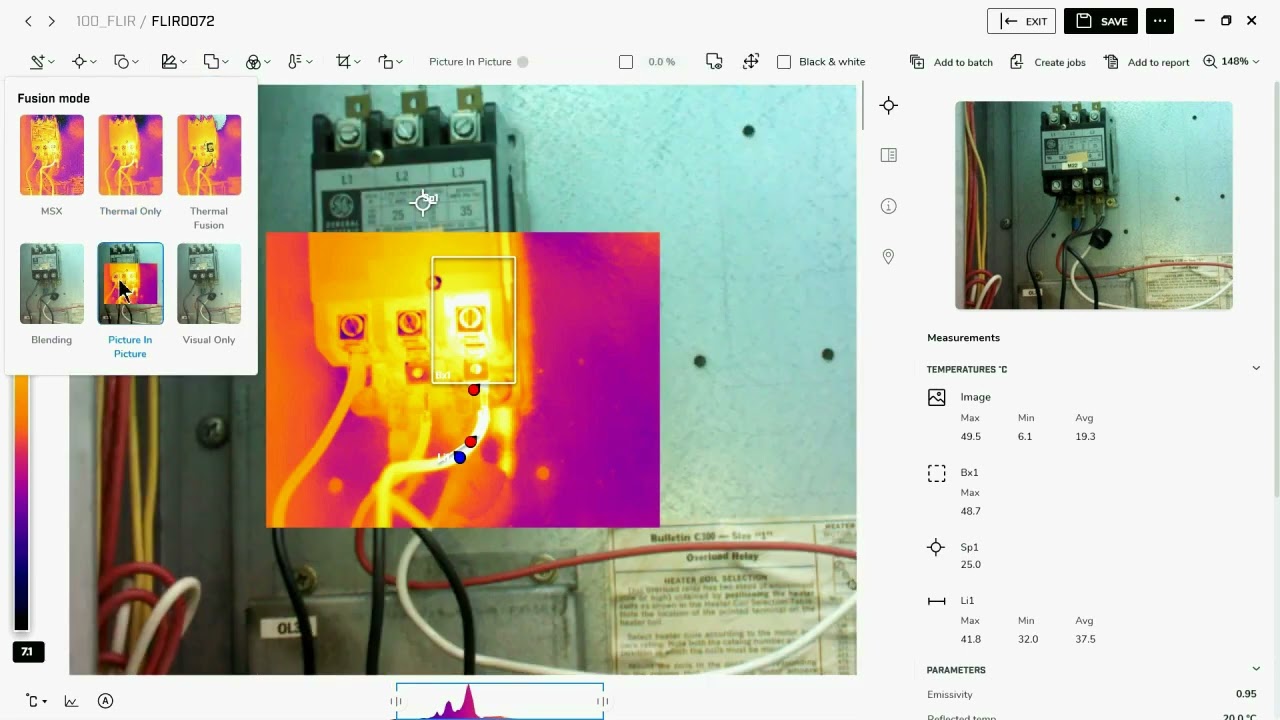
Task: Open the color palette tool
Action: [x=253, y=62]
